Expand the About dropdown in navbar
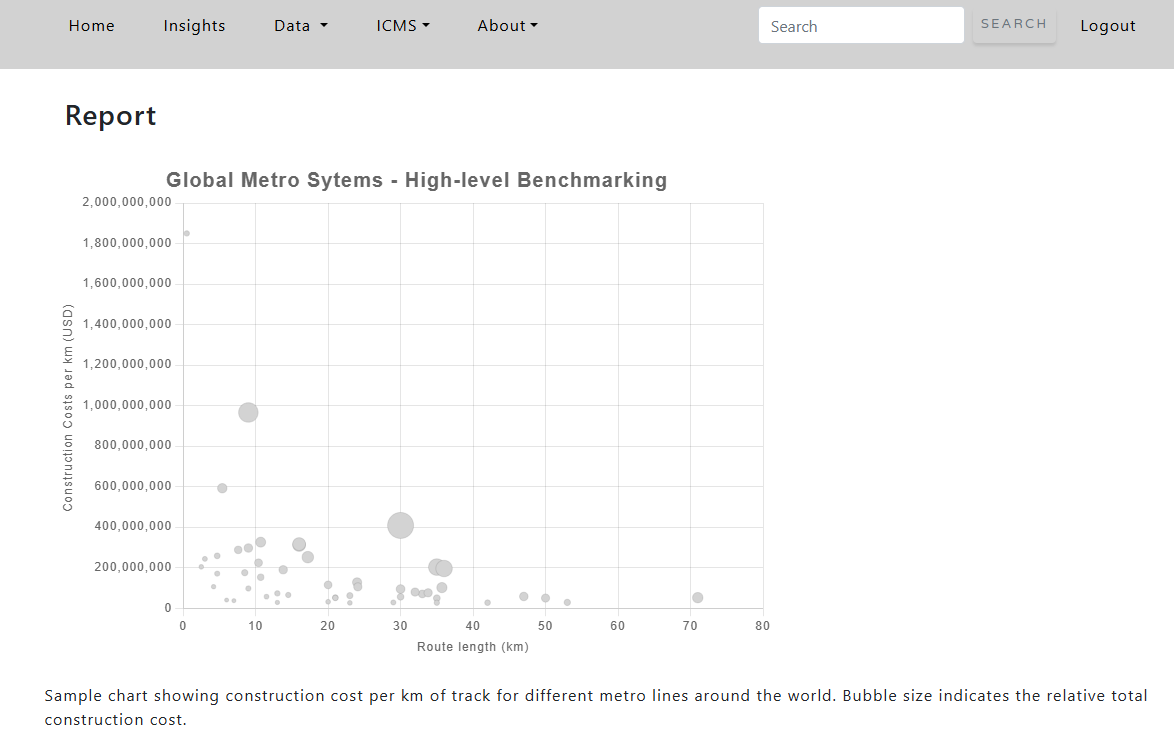The width and height of the screenshot is (1174, 743). point(507,26)
